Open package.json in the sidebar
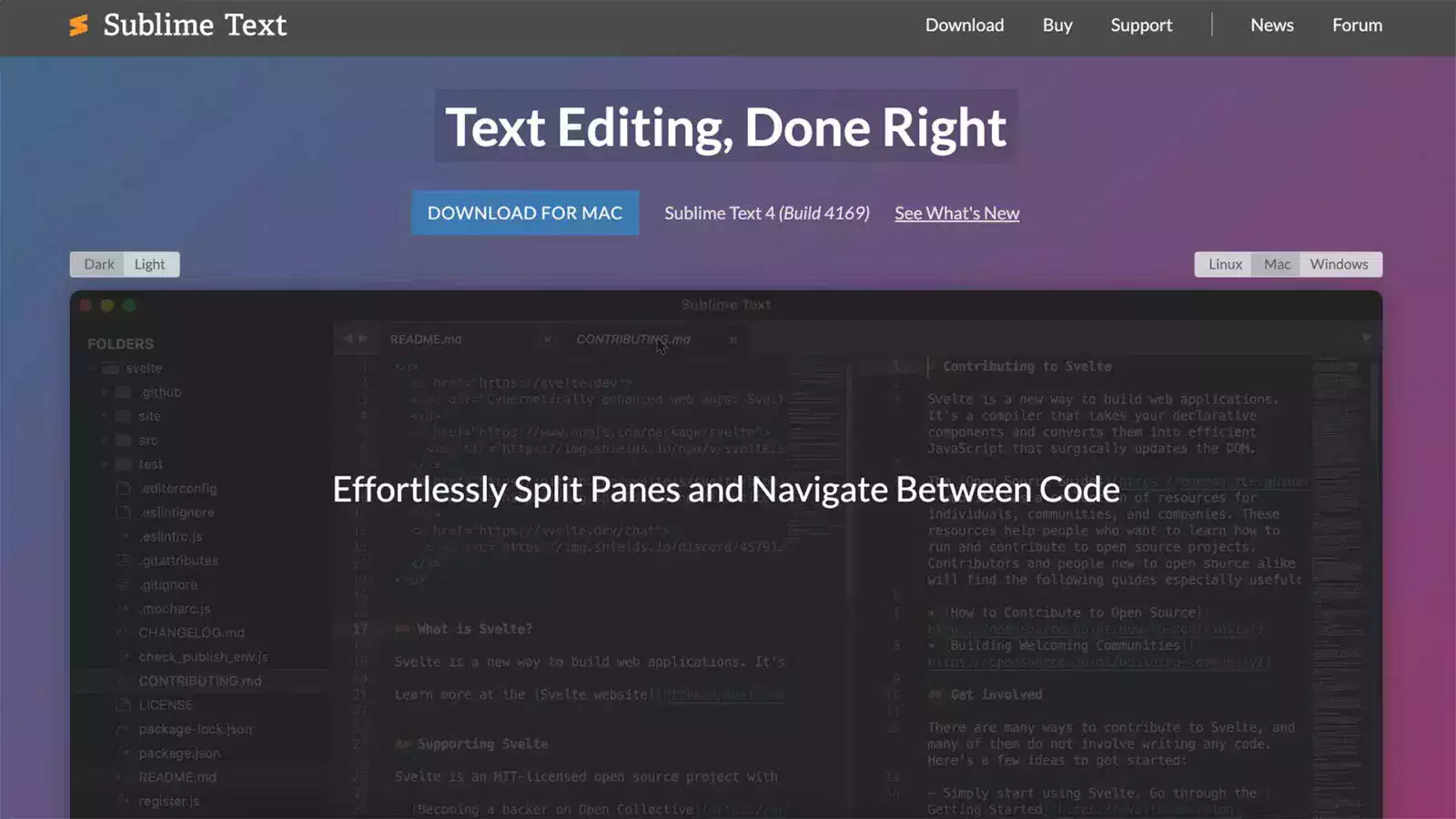Viewport: 1456px width, 819px height. pyautogui.click(x=179, y=753)
